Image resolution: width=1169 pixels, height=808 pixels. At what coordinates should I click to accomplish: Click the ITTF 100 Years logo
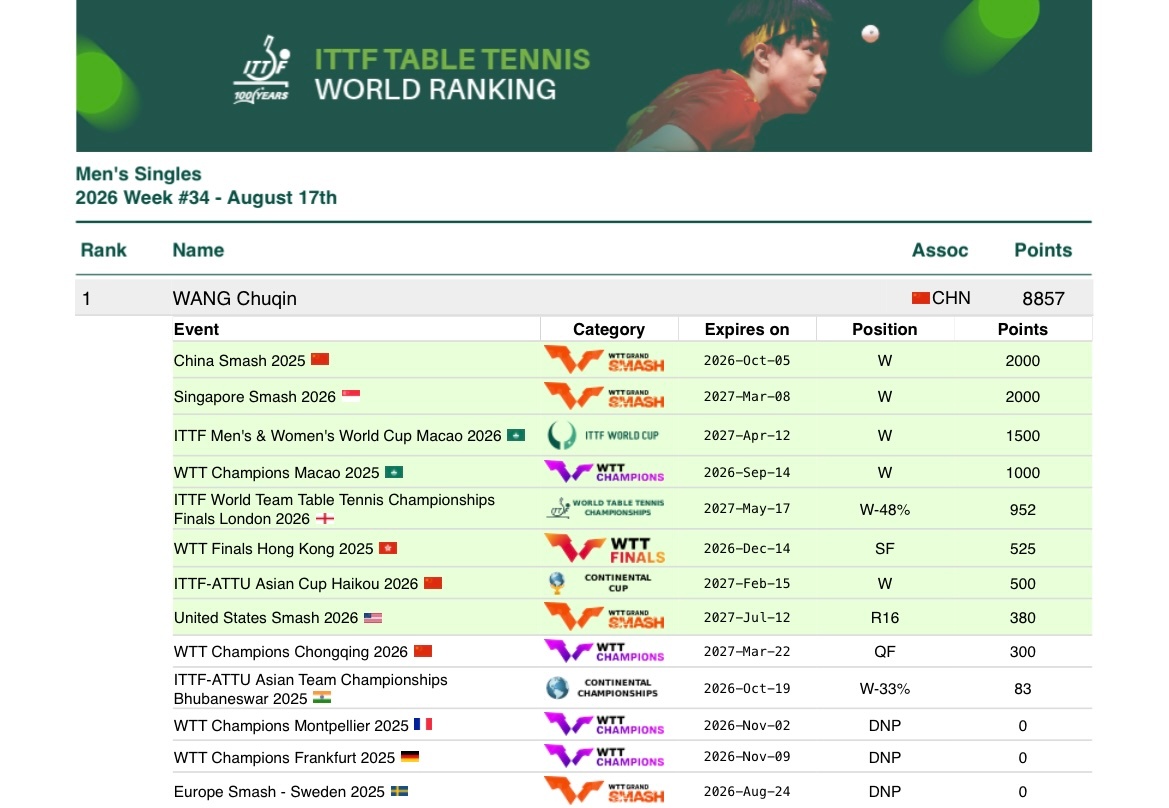(x=262, y=70)
